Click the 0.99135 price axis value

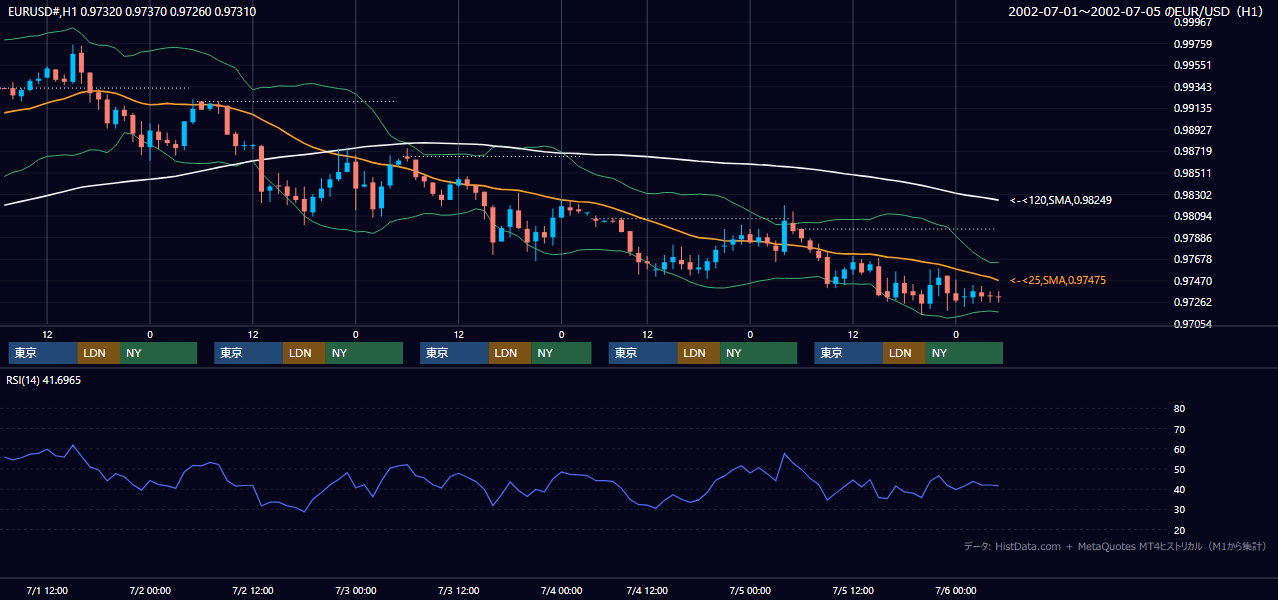(x=1192, y=108)
